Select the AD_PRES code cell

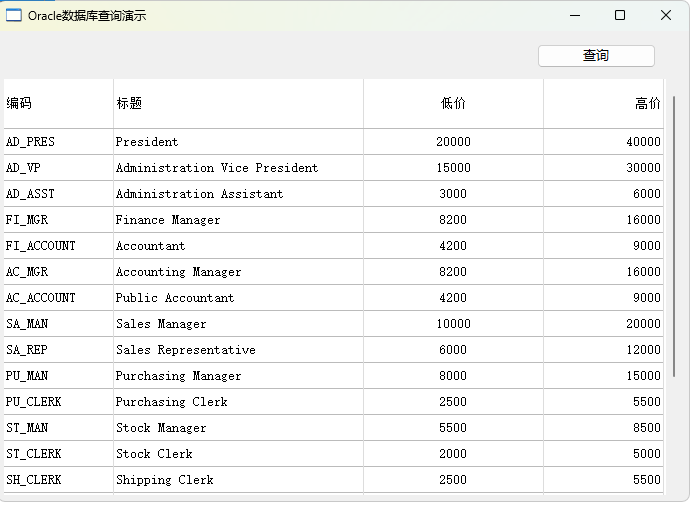59,142
